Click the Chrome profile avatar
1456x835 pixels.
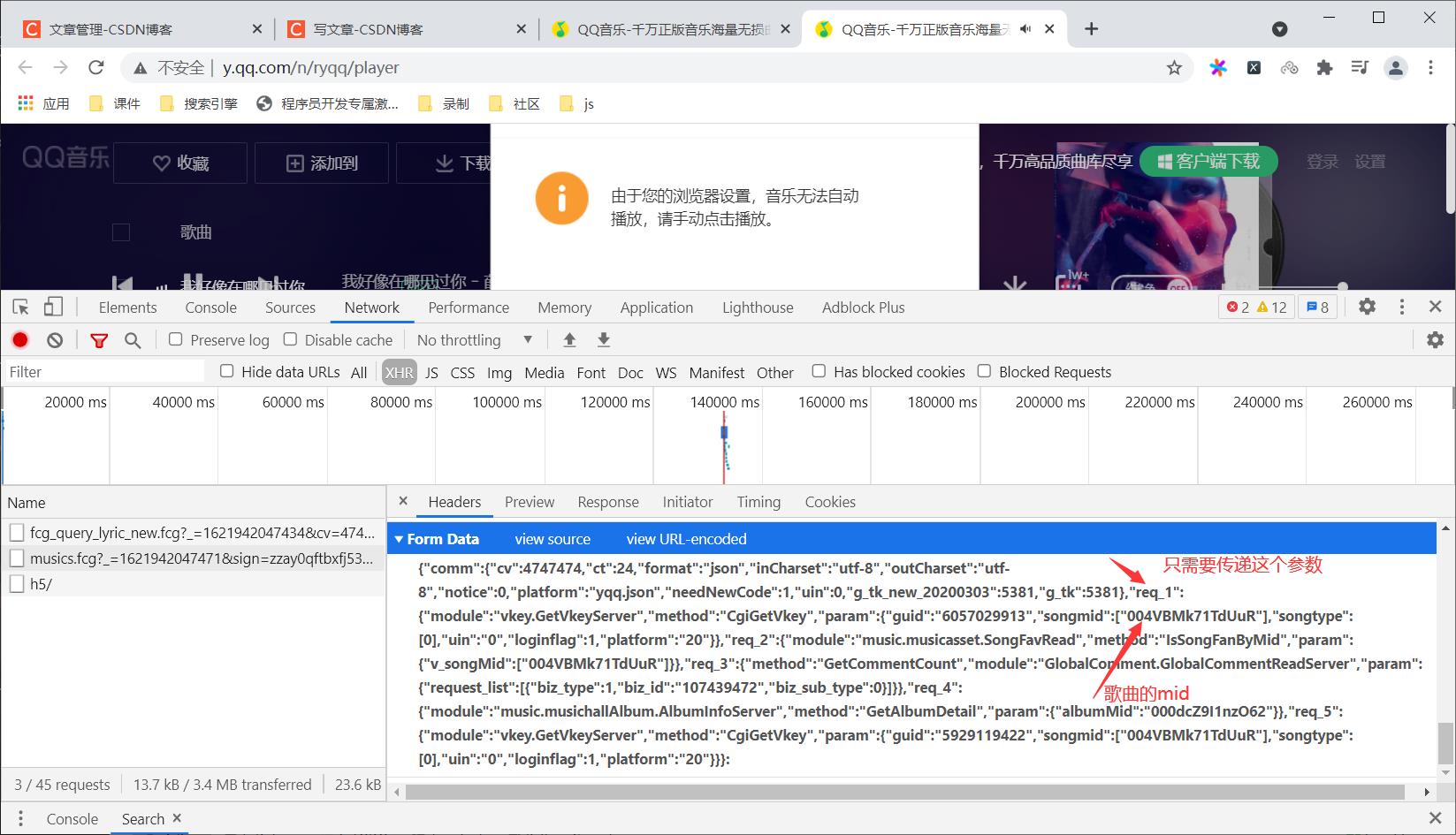1396,68
